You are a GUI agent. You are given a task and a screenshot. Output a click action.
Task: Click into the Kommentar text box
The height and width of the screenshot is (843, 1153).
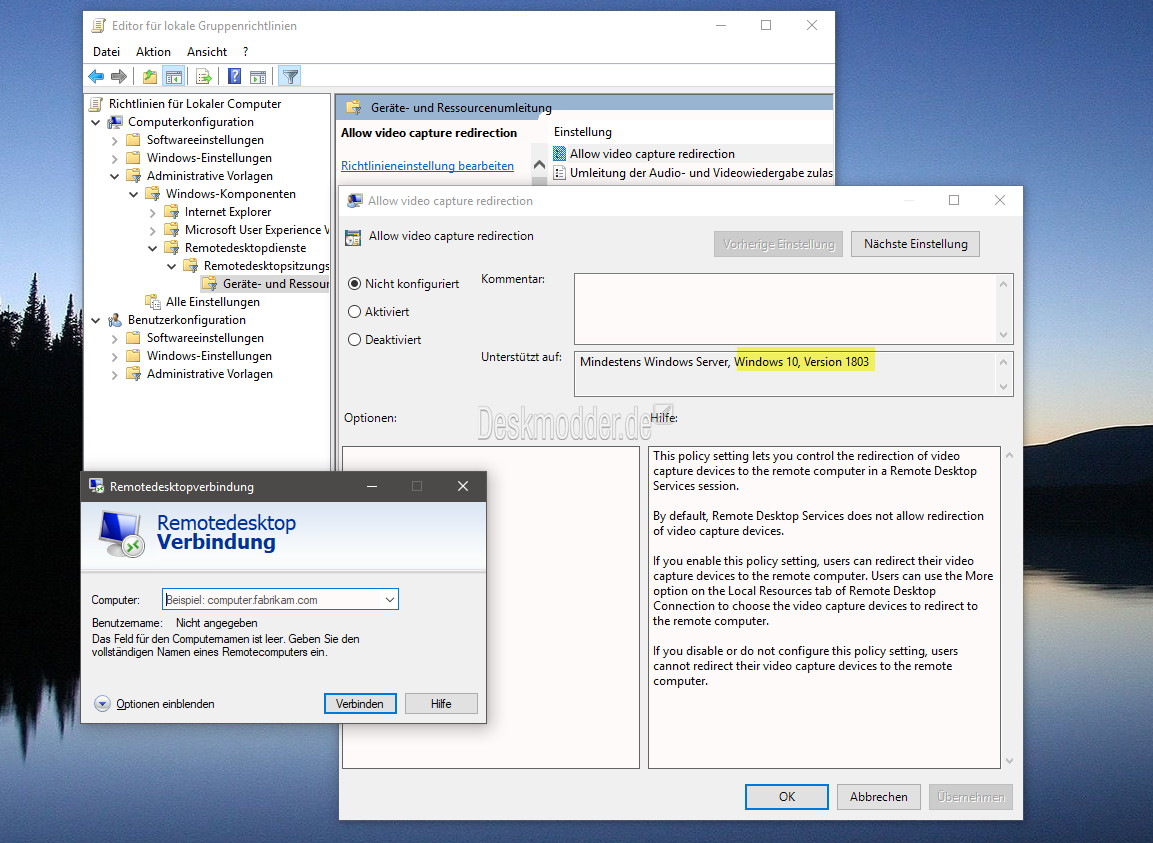click(x=785, y=309)
